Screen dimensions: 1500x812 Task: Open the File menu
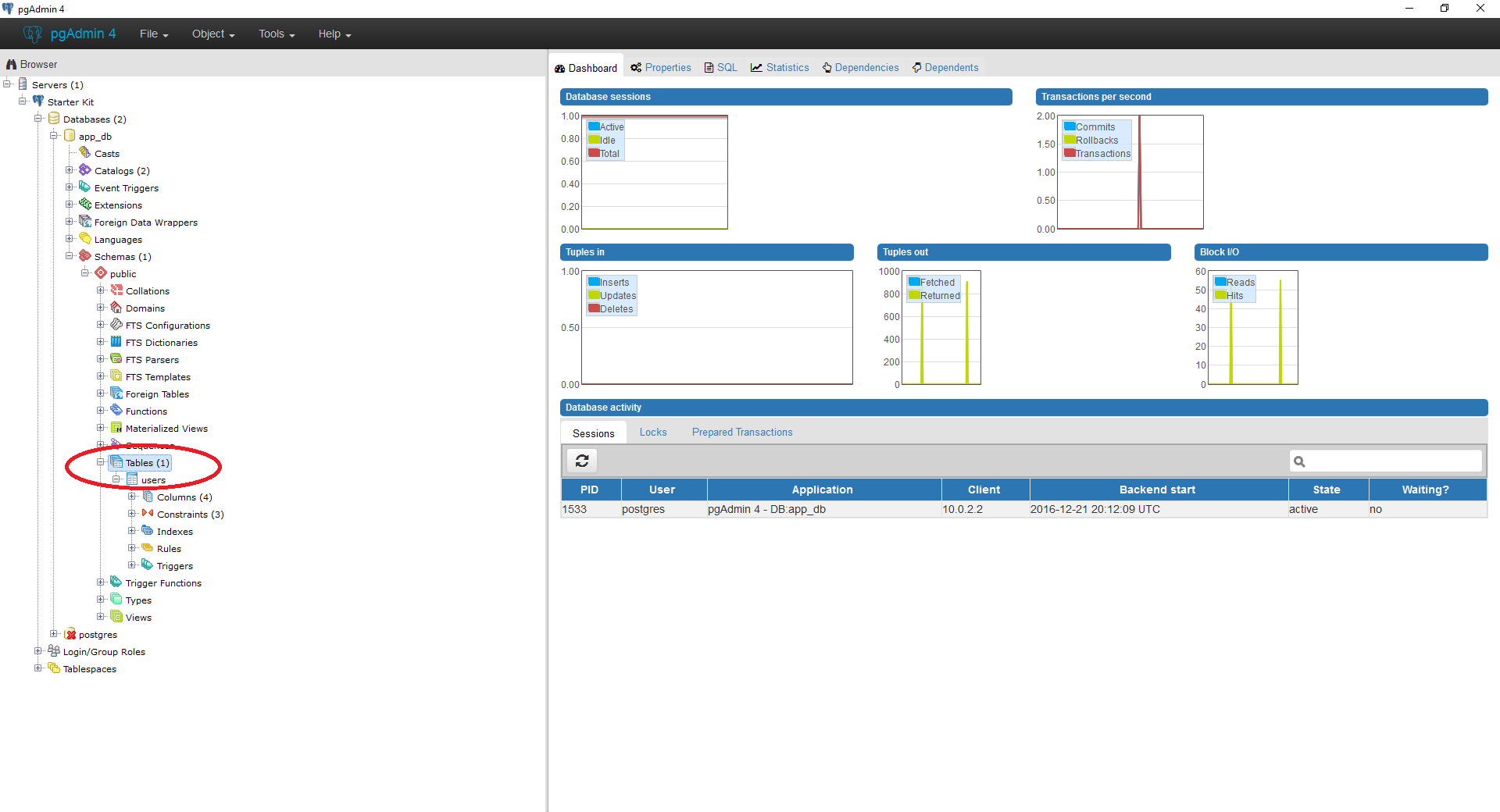pos(154,34)
